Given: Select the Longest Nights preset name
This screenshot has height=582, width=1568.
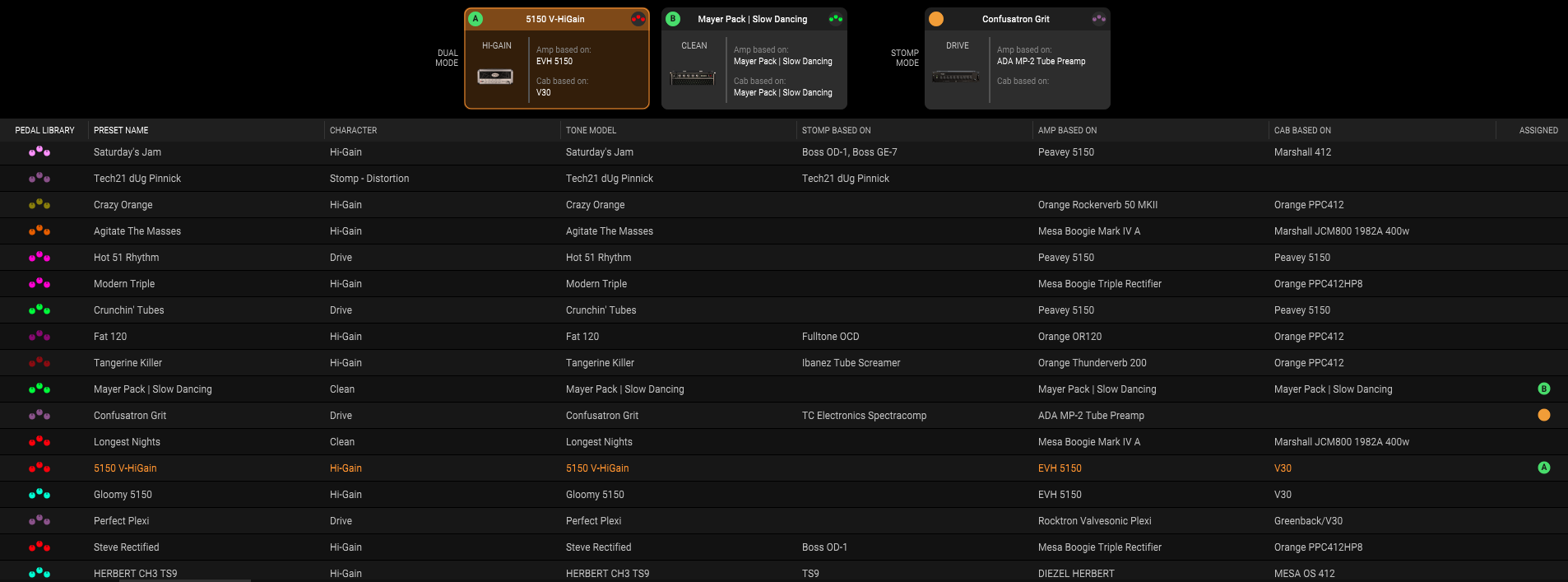Looking at the screenshot, I should 128,442.
